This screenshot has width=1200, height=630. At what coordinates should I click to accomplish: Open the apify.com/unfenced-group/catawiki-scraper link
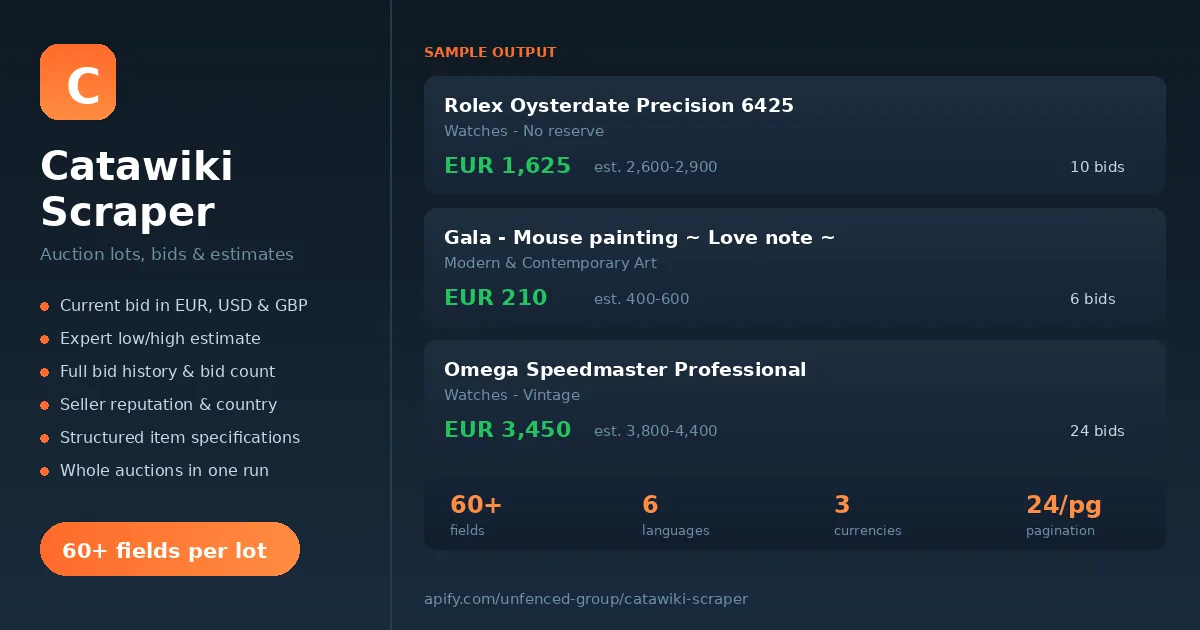pyautogui.click(x=586, y=599)
